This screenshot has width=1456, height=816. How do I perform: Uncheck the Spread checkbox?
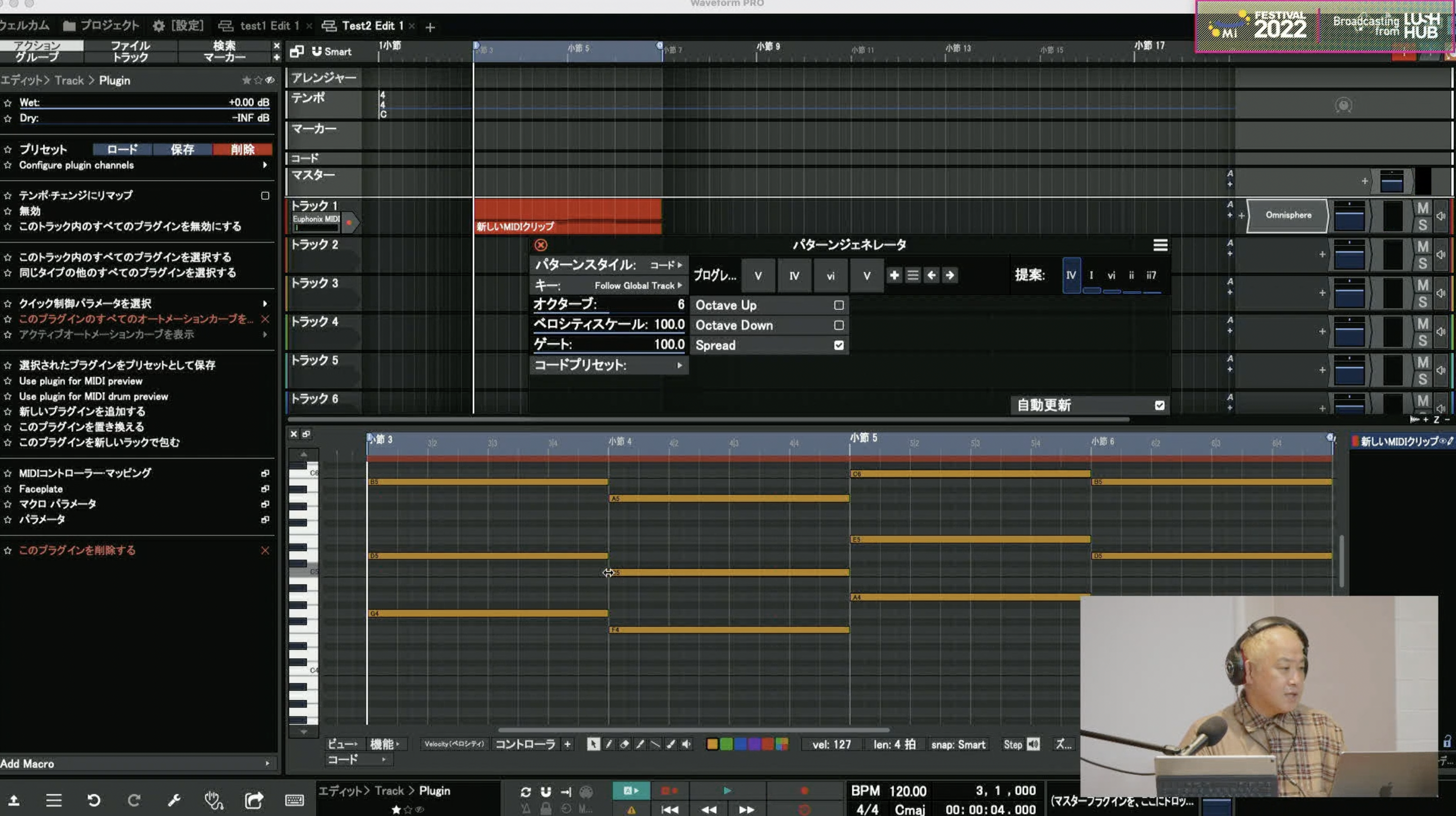click(839, 345)
